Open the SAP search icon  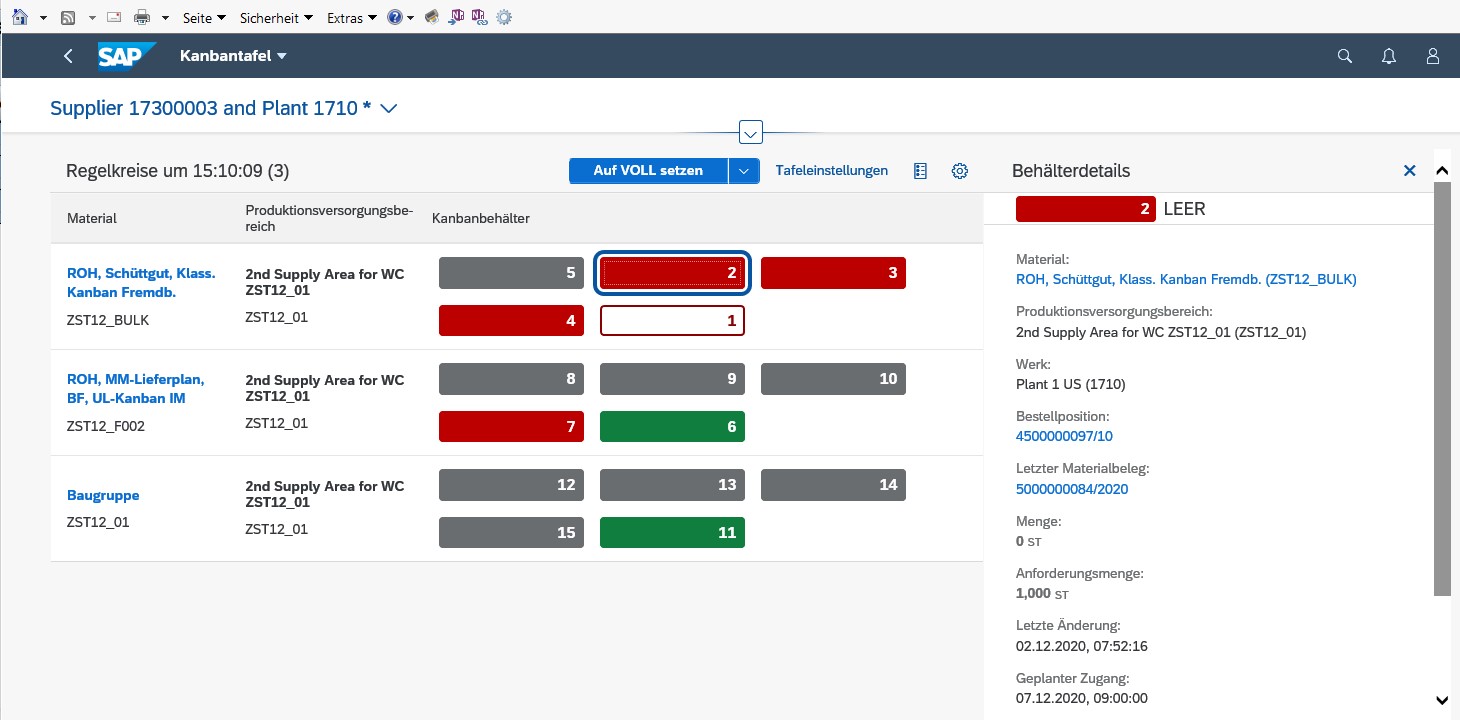[x=1344, y=56]
